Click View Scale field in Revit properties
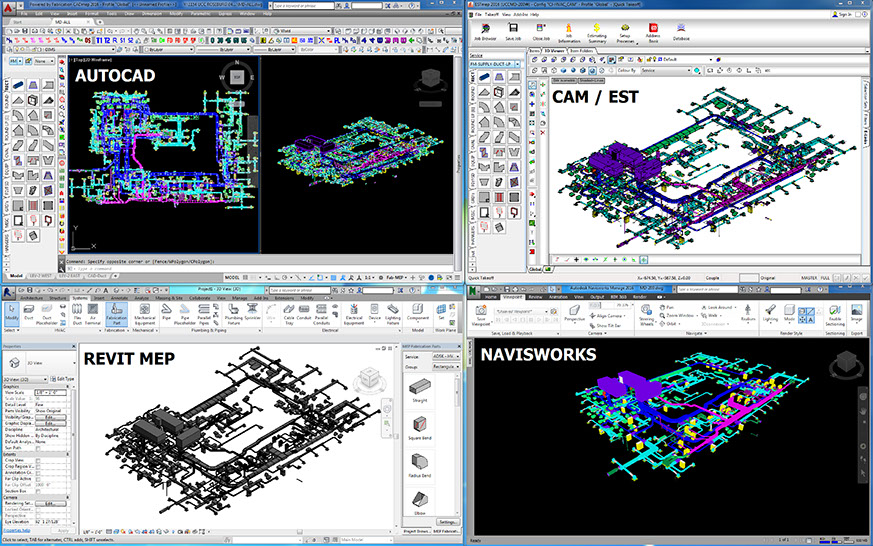The width and height of the screenshot is (873, 546). 51,392
